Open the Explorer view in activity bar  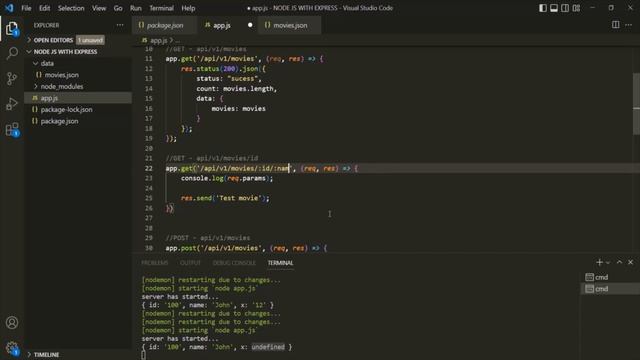coord(12,29)
